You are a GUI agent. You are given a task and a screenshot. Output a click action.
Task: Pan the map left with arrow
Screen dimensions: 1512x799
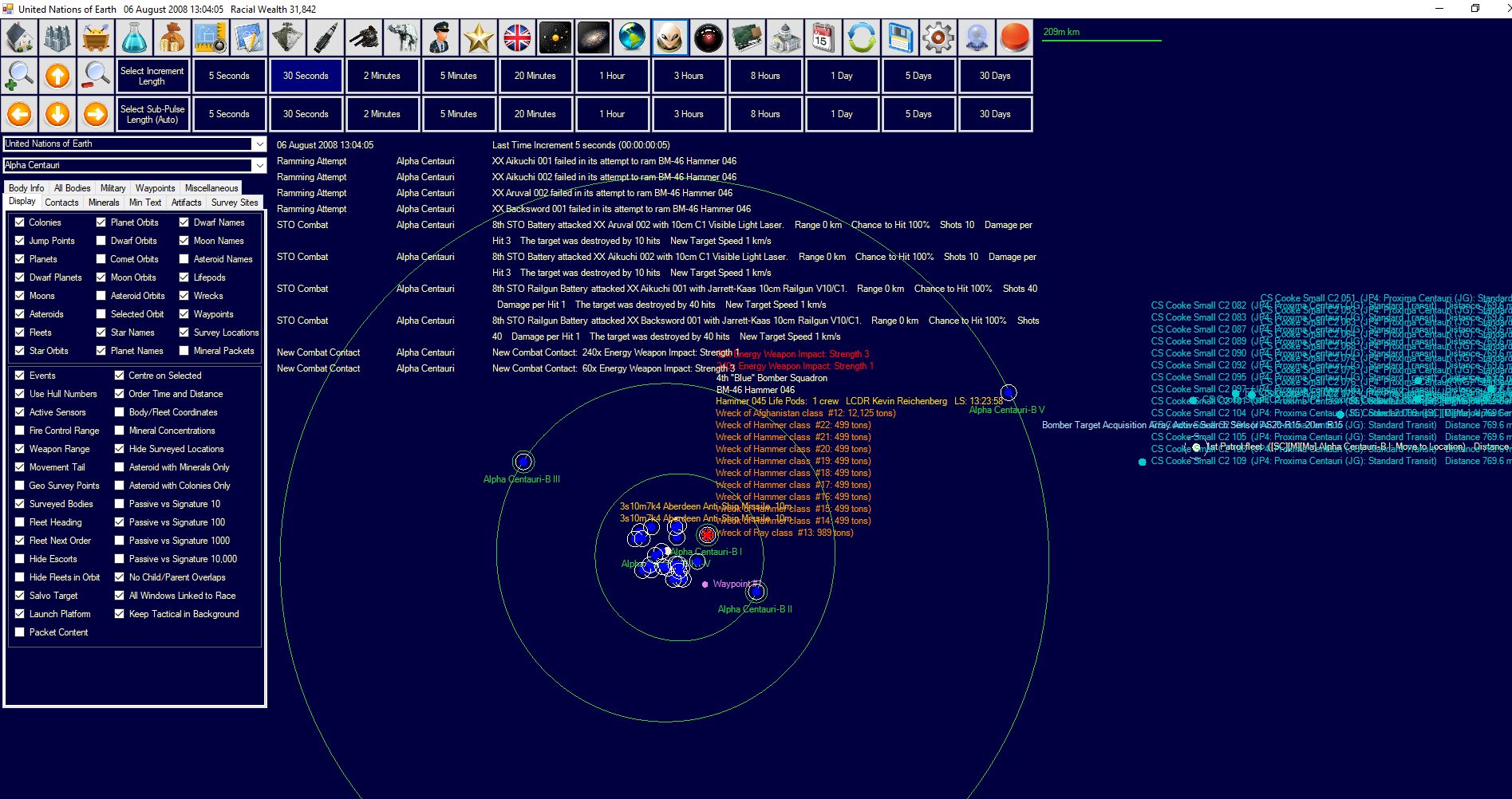pos(20,114)
